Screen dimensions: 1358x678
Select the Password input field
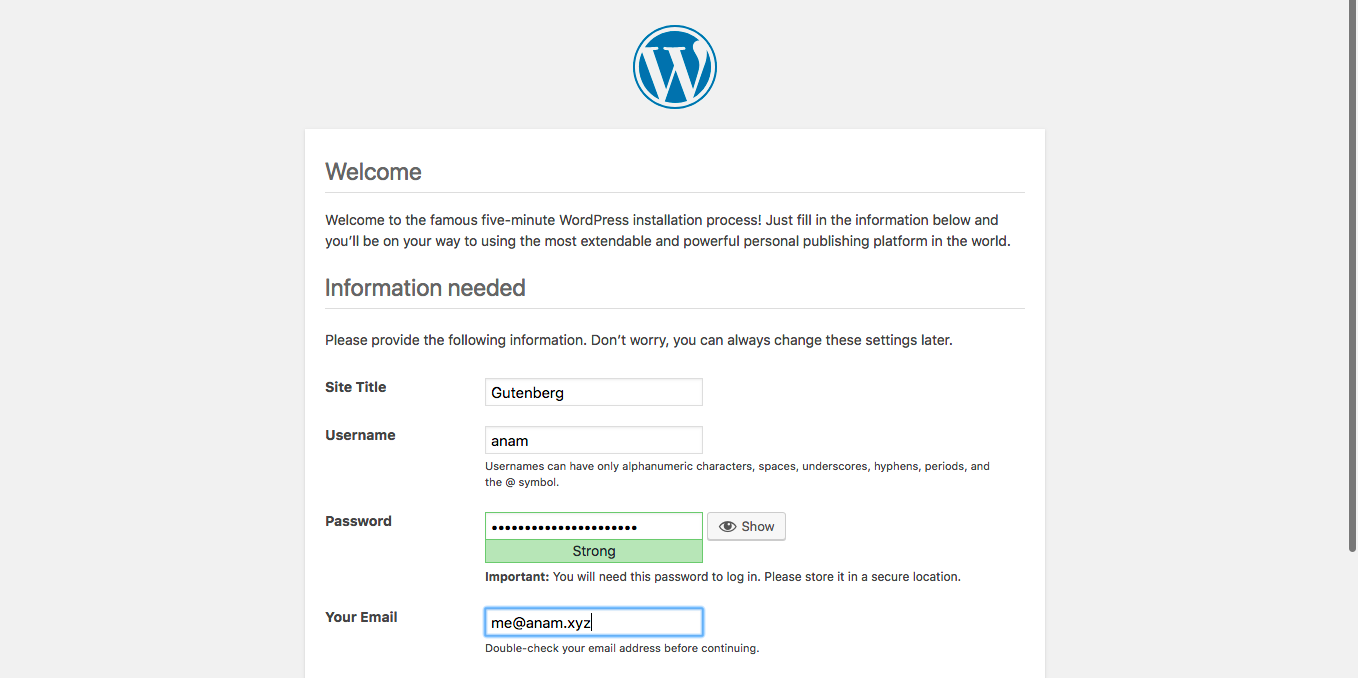tap(593, 527)
